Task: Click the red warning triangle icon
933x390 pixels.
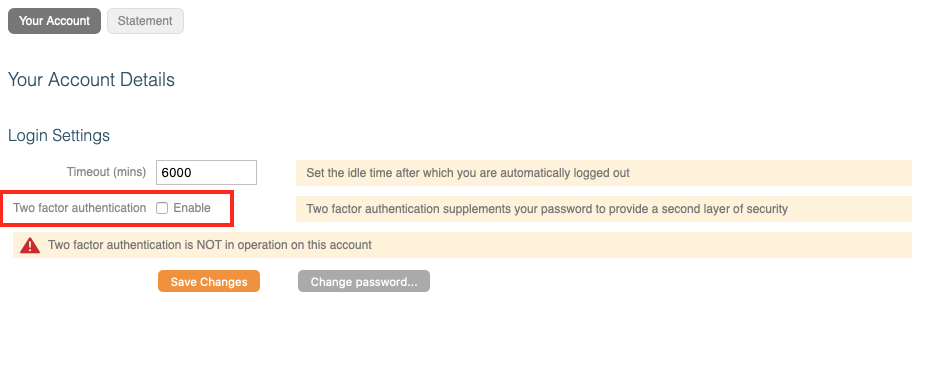Action: point(30,245)
